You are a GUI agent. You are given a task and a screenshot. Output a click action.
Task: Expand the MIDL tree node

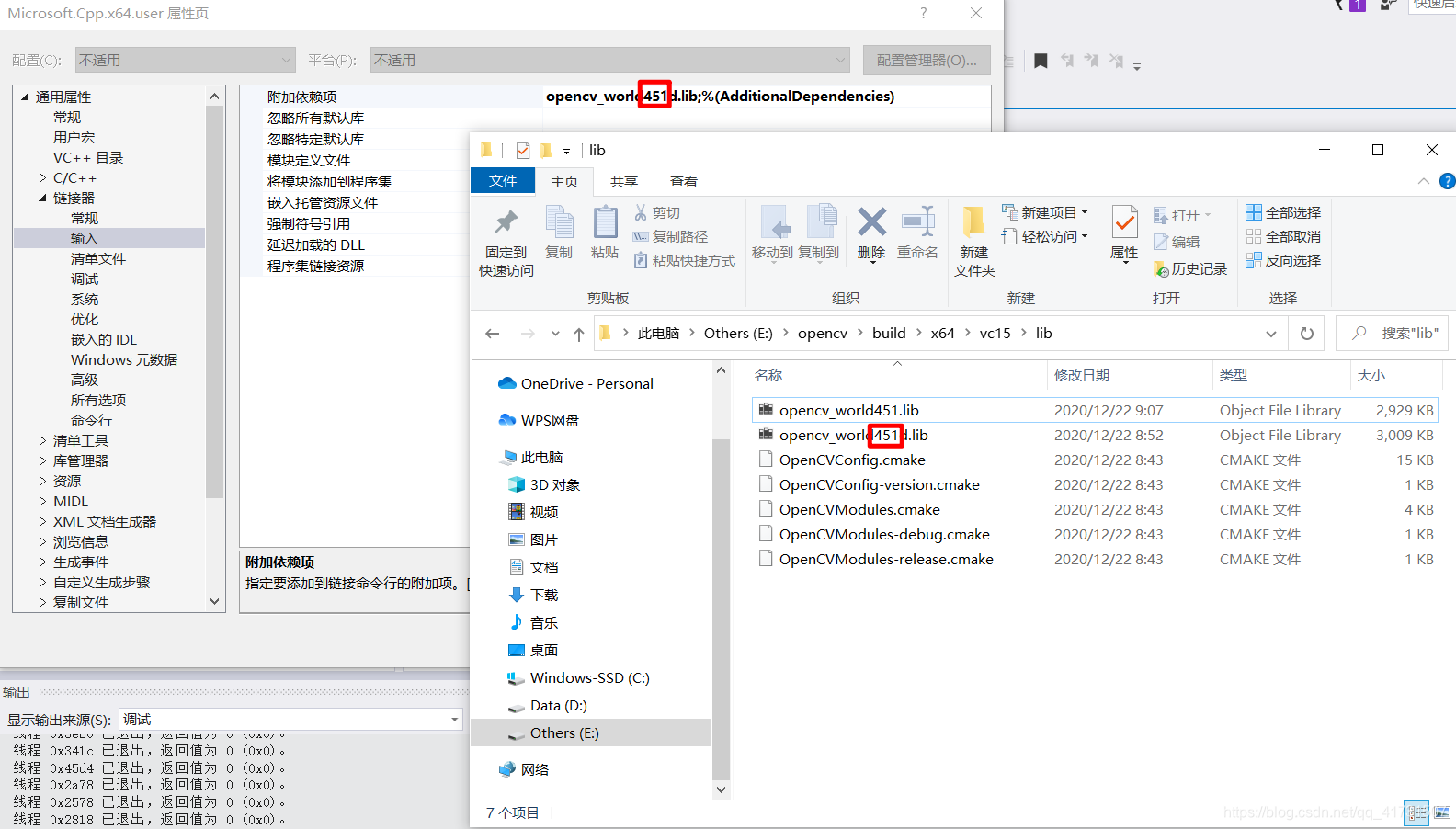(x=42, y=502)
